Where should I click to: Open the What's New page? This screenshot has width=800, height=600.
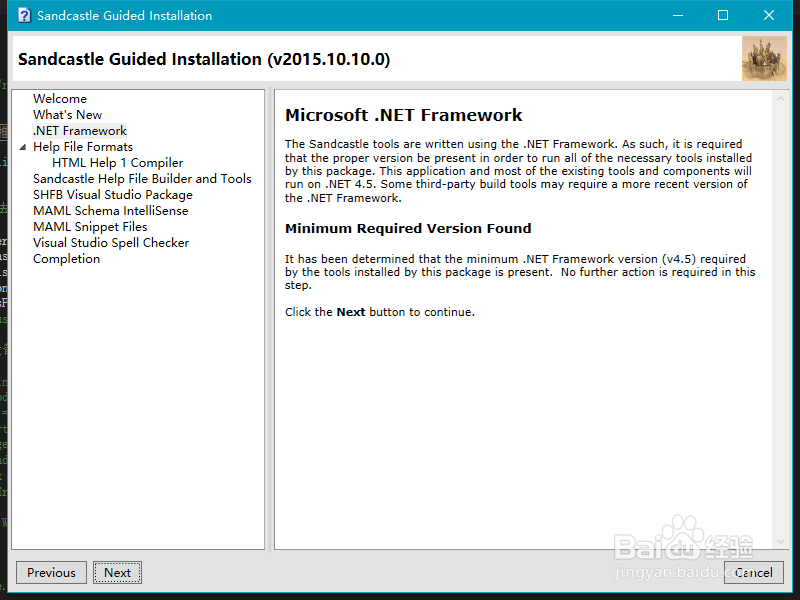tap(67, 115)
